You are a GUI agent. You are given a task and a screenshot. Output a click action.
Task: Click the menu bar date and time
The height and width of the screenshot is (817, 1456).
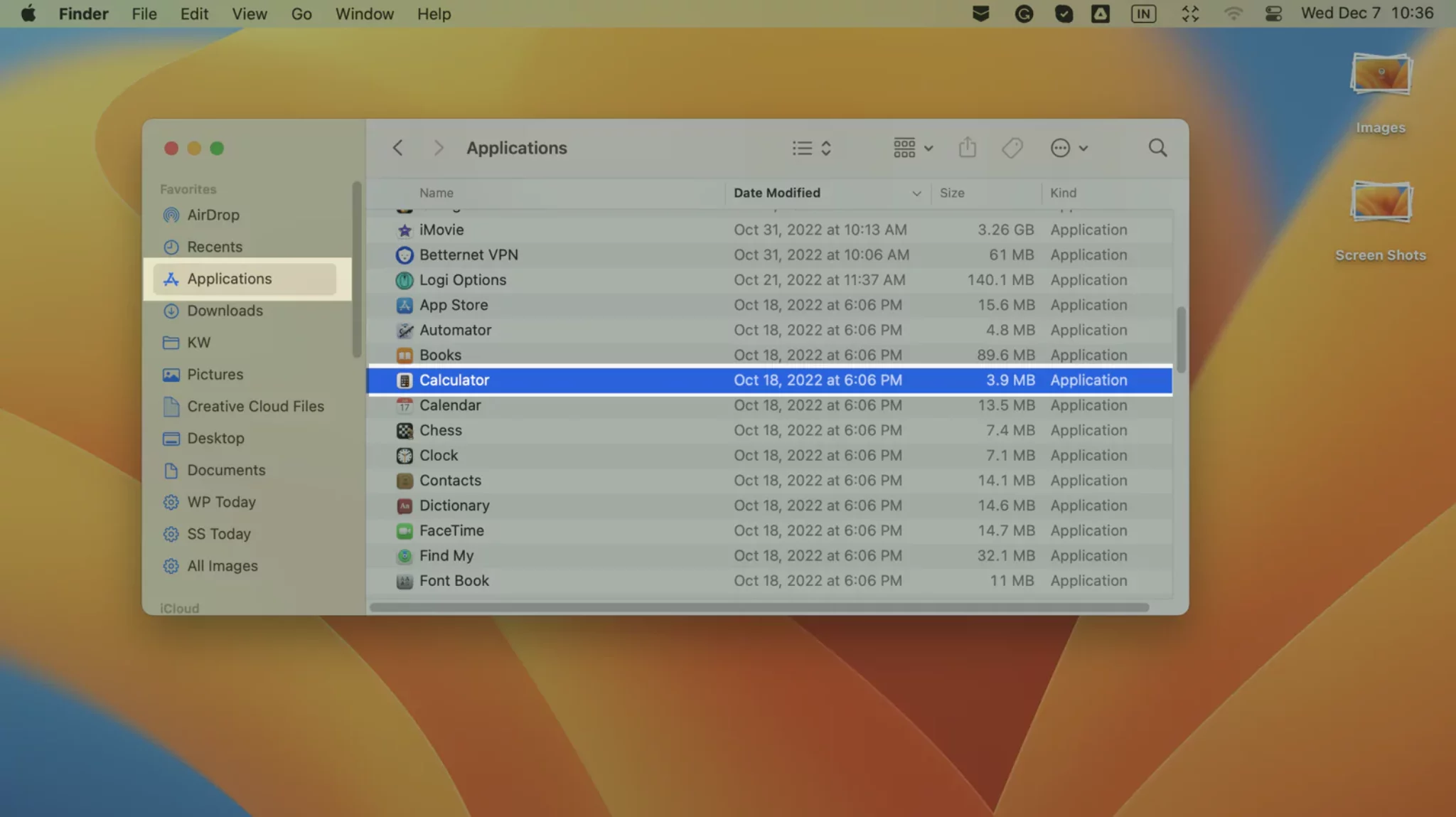click(x=1367, y=13)
